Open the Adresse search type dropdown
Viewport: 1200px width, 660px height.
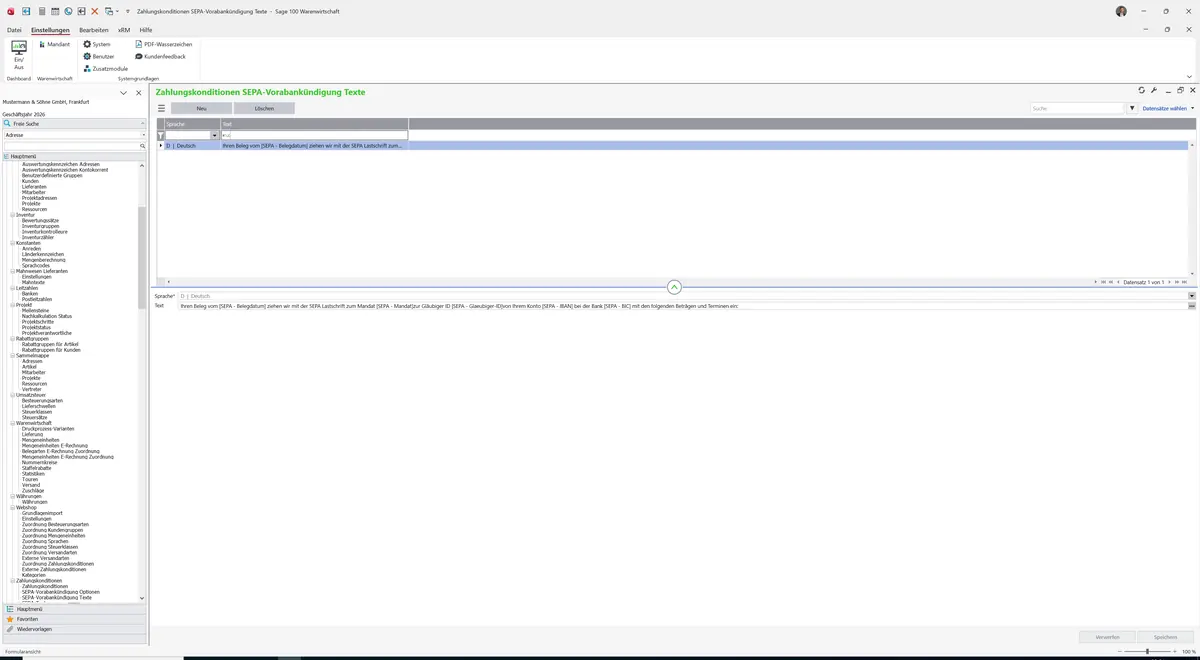pos(143,135)
